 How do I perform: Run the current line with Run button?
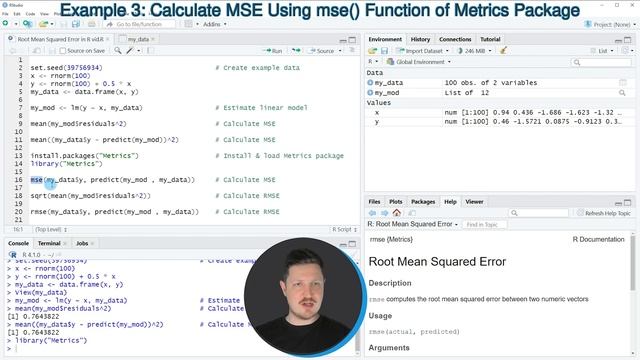pos(273,51)
